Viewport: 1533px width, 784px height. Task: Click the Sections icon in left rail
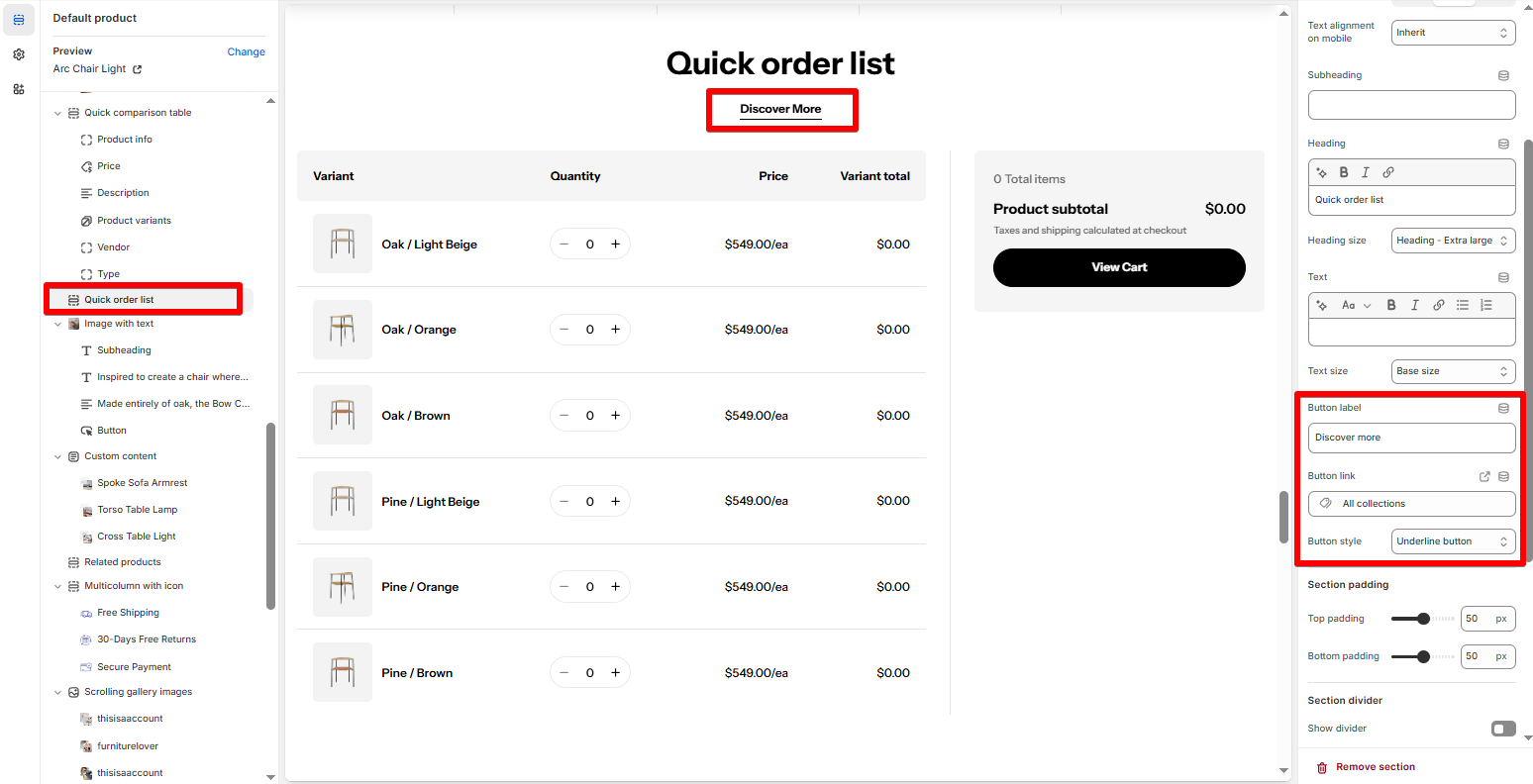coord(19,20)
